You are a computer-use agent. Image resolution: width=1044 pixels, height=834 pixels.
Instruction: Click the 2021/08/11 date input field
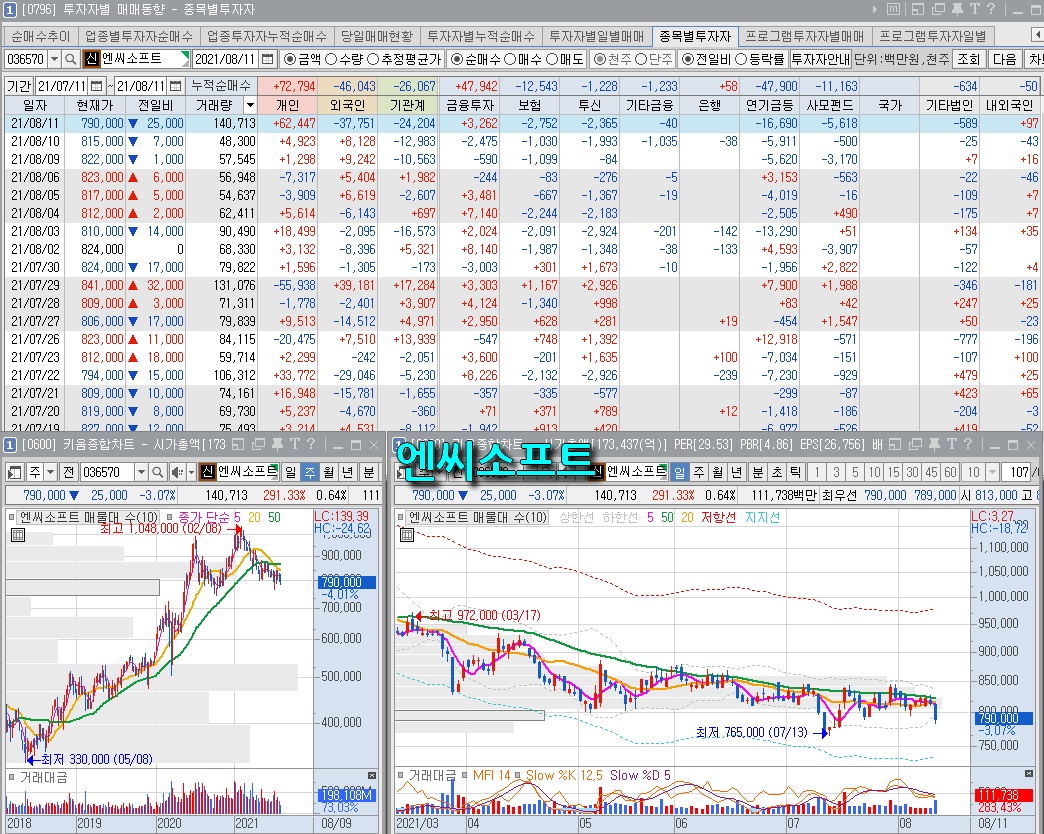point(226,59)
